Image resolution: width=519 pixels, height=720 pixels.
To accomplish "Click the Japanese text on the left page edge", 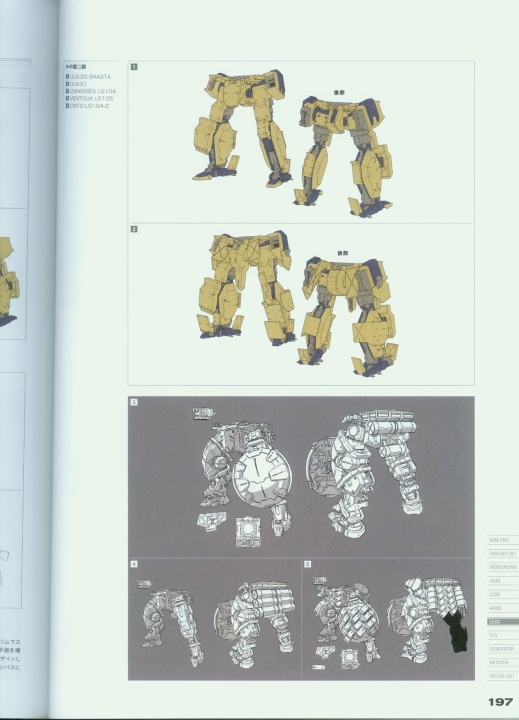I will [x=10, y=653].
